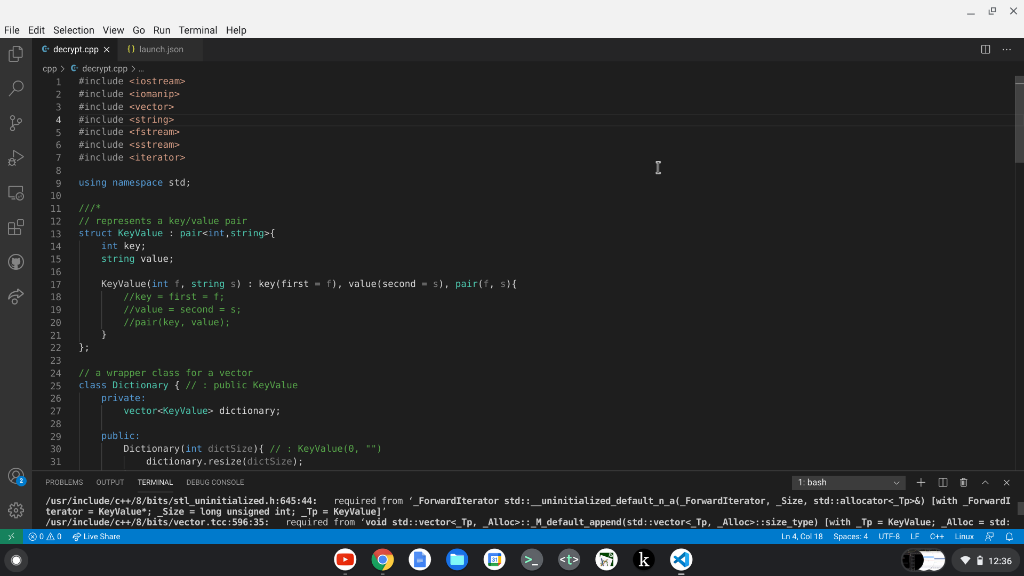1024x576 pixels.
Task: Open the Help menu
Action: pos(236,30)
